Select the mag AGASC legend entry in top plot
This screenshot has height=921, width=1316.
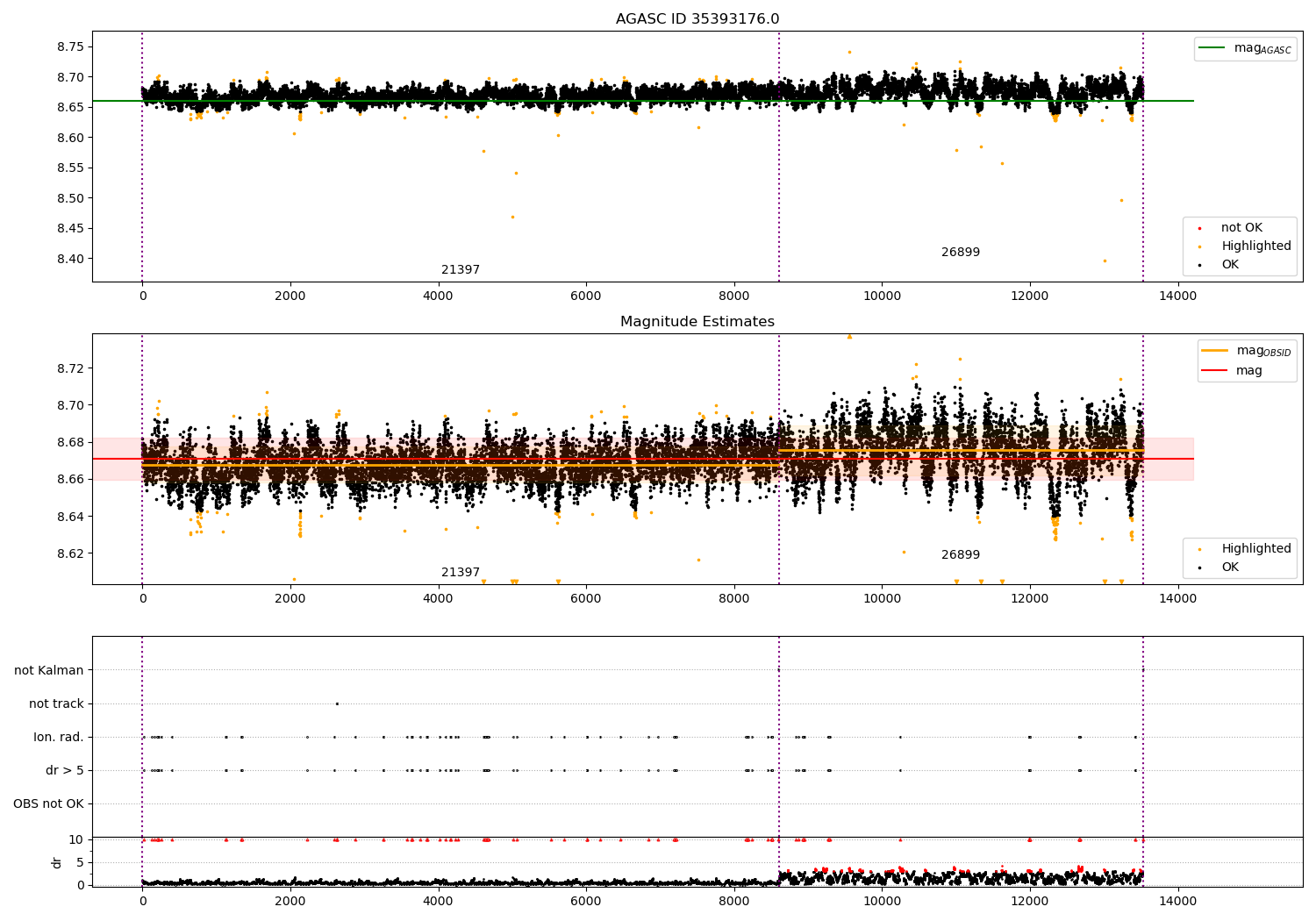pos(1245,48)
